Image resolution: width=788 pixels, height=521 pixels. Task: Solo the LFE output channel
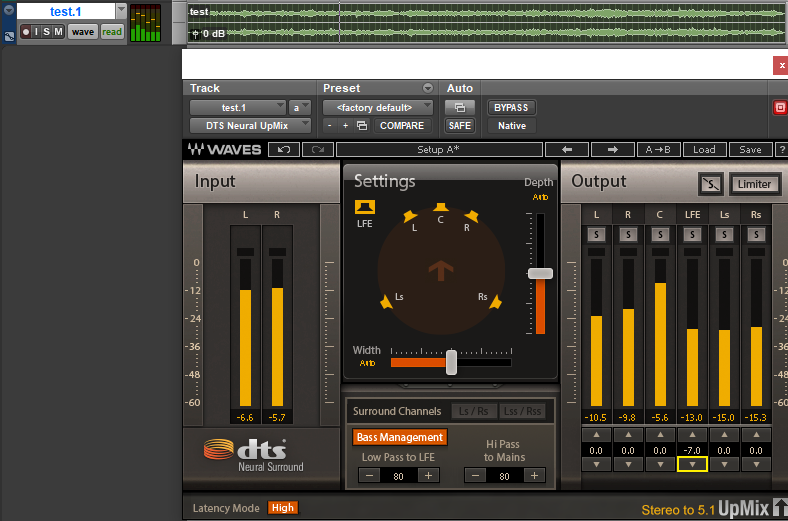point(692,234)
